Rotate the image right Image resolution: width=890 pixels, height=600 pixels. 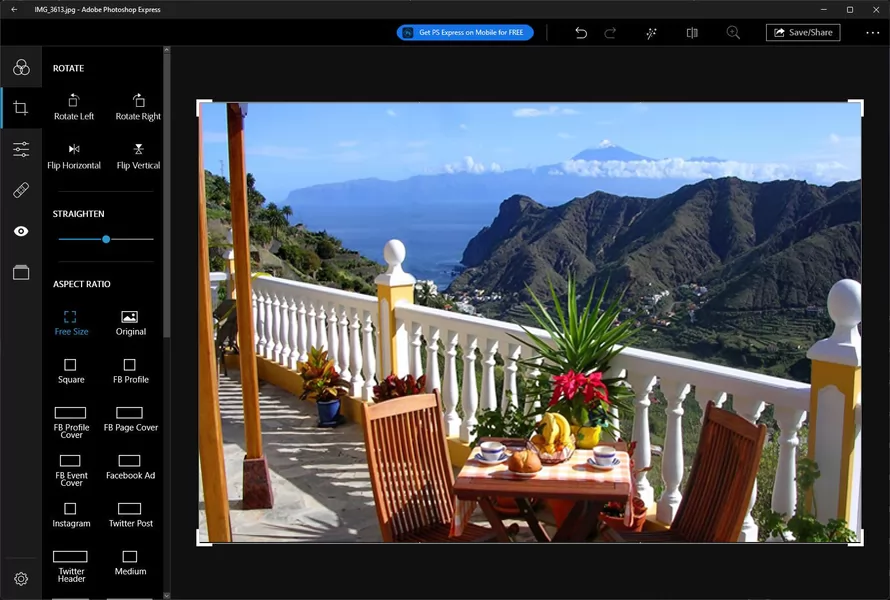138,107
